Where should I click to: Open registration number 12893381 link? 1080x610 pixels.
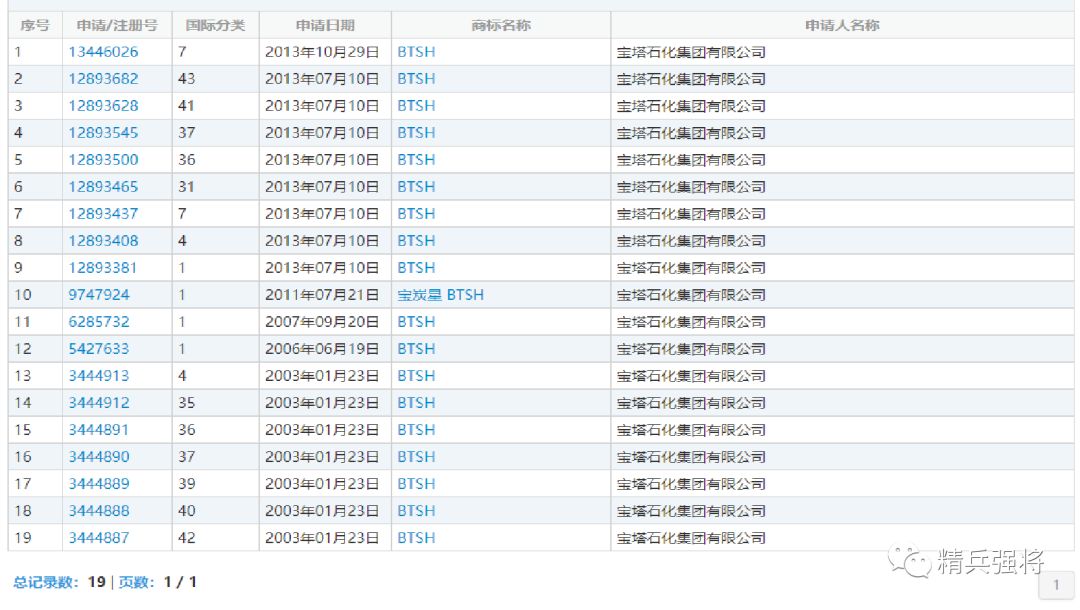(103, 267)
